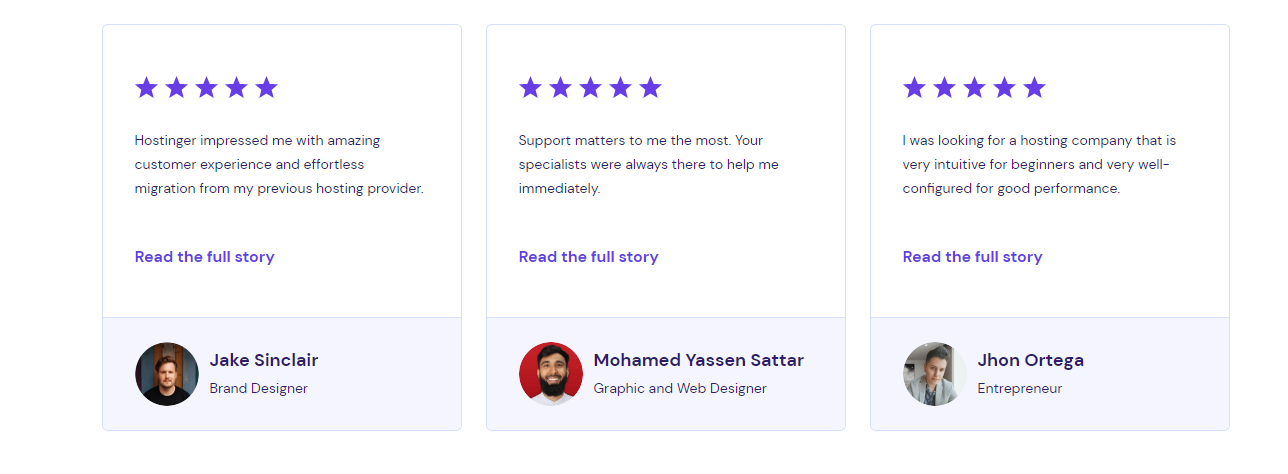Click the Entrepreneur job title text
1288x474 pixels.
tap(1019, 388)
